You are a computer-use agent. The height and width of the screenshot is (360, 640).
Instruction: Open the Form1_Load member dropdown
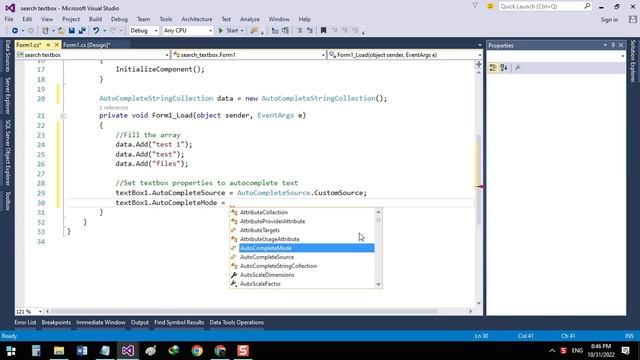[x=405, y=55]
